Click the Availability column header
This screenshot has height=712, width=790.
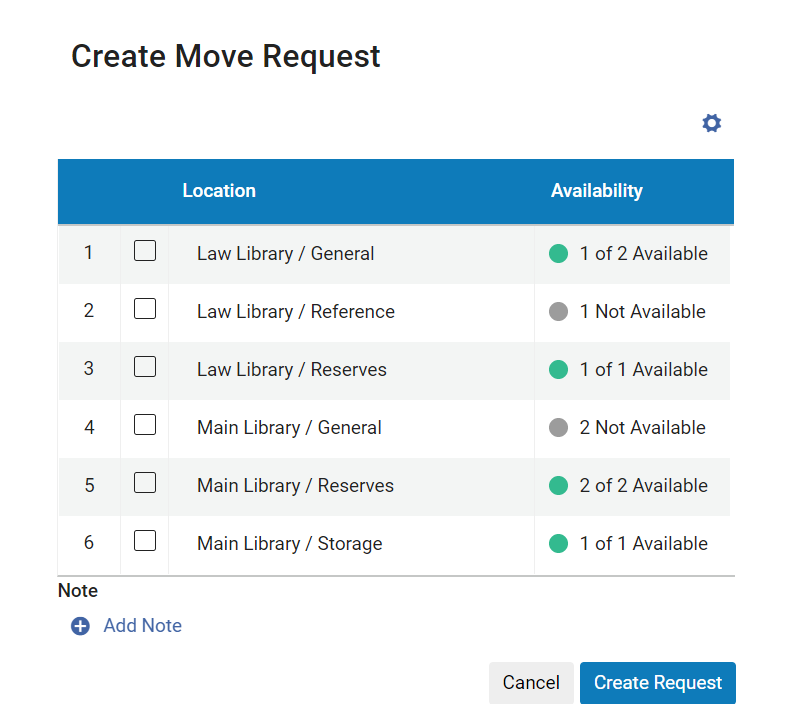(596, 191)
